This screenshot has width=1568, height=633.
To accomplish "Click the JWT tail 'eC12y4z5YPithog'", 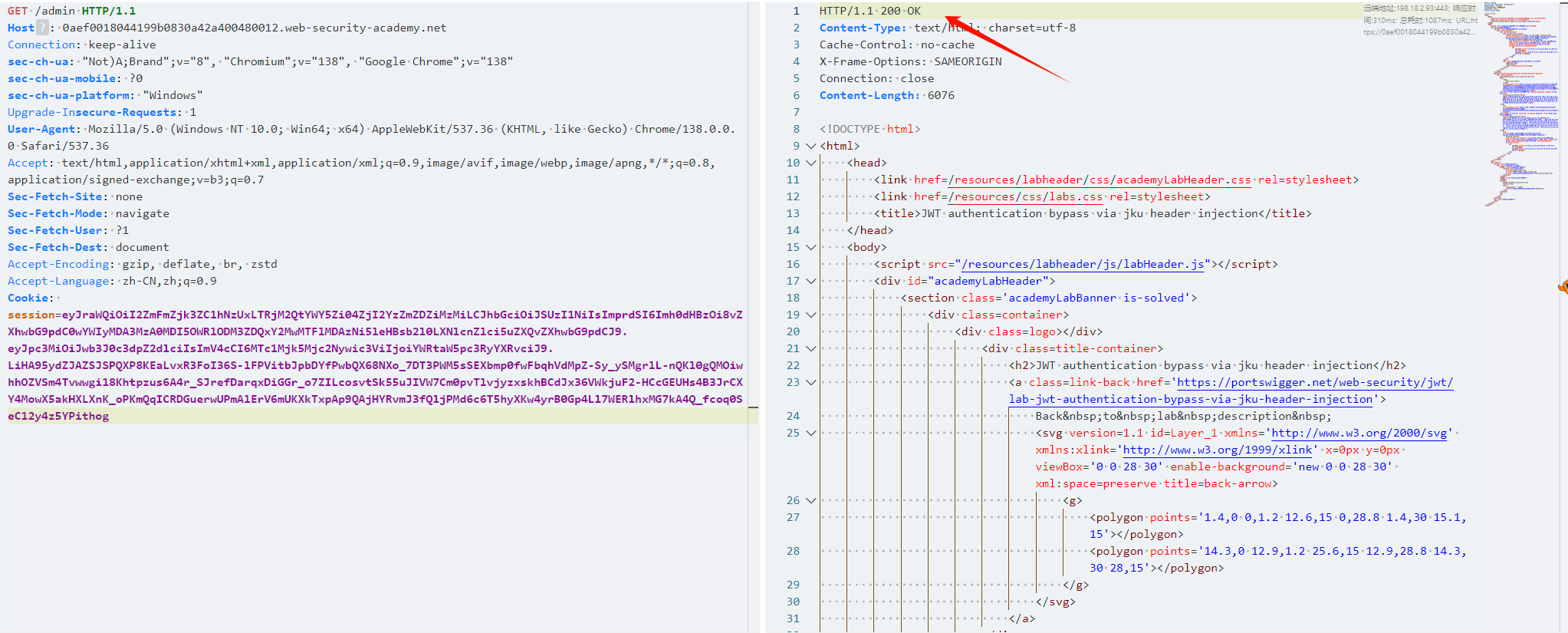I will point(58,416).
